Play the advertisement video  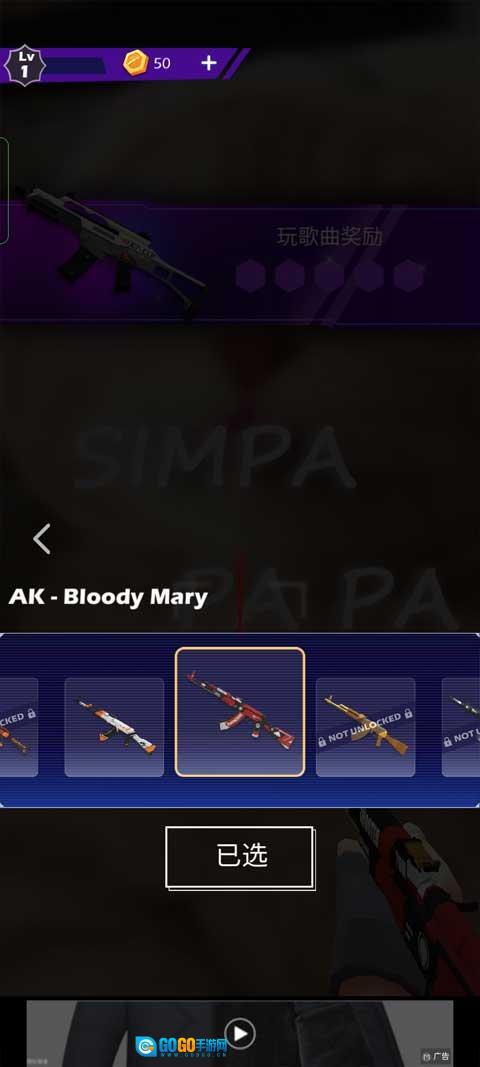tap(240, 1034)
